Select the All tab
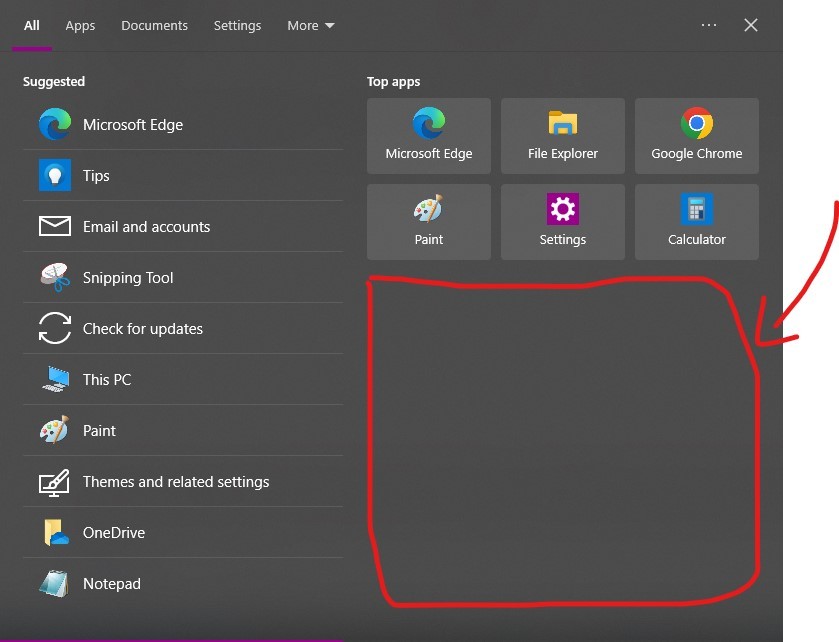The image size is (839, 642). (32, 26)
